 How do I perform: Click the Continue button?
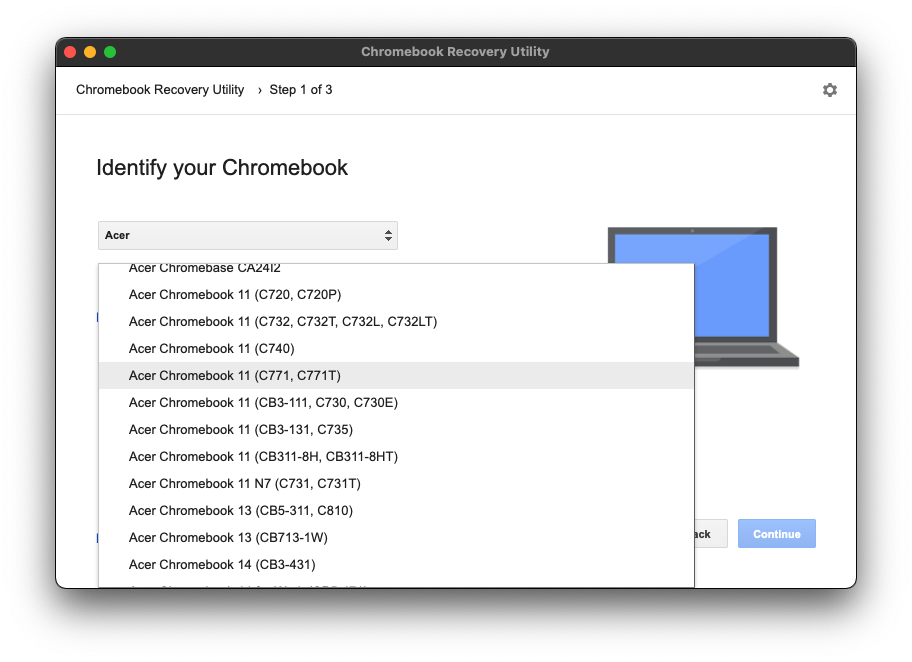[776, 533]
